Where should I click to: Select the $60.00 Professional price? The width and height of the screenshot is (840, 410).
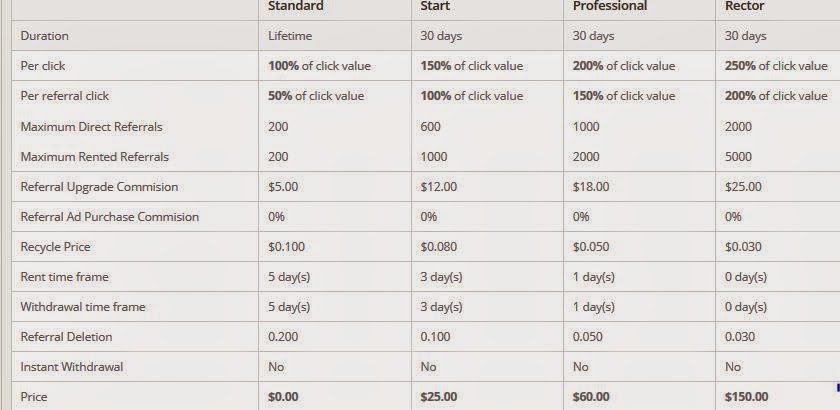pos(593,397)
